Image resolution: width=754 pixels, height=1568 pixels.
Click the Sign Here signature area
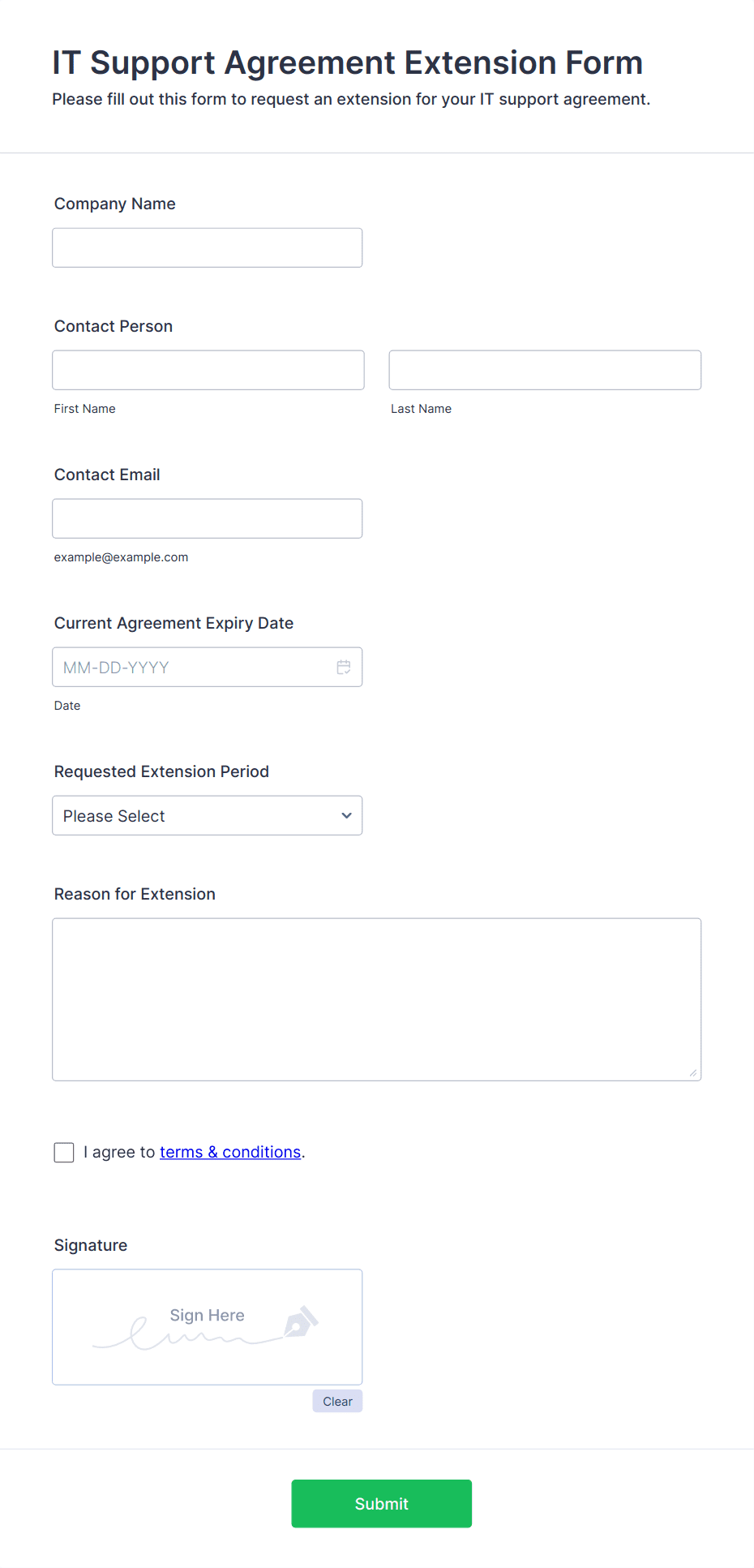coord(208,1327)
